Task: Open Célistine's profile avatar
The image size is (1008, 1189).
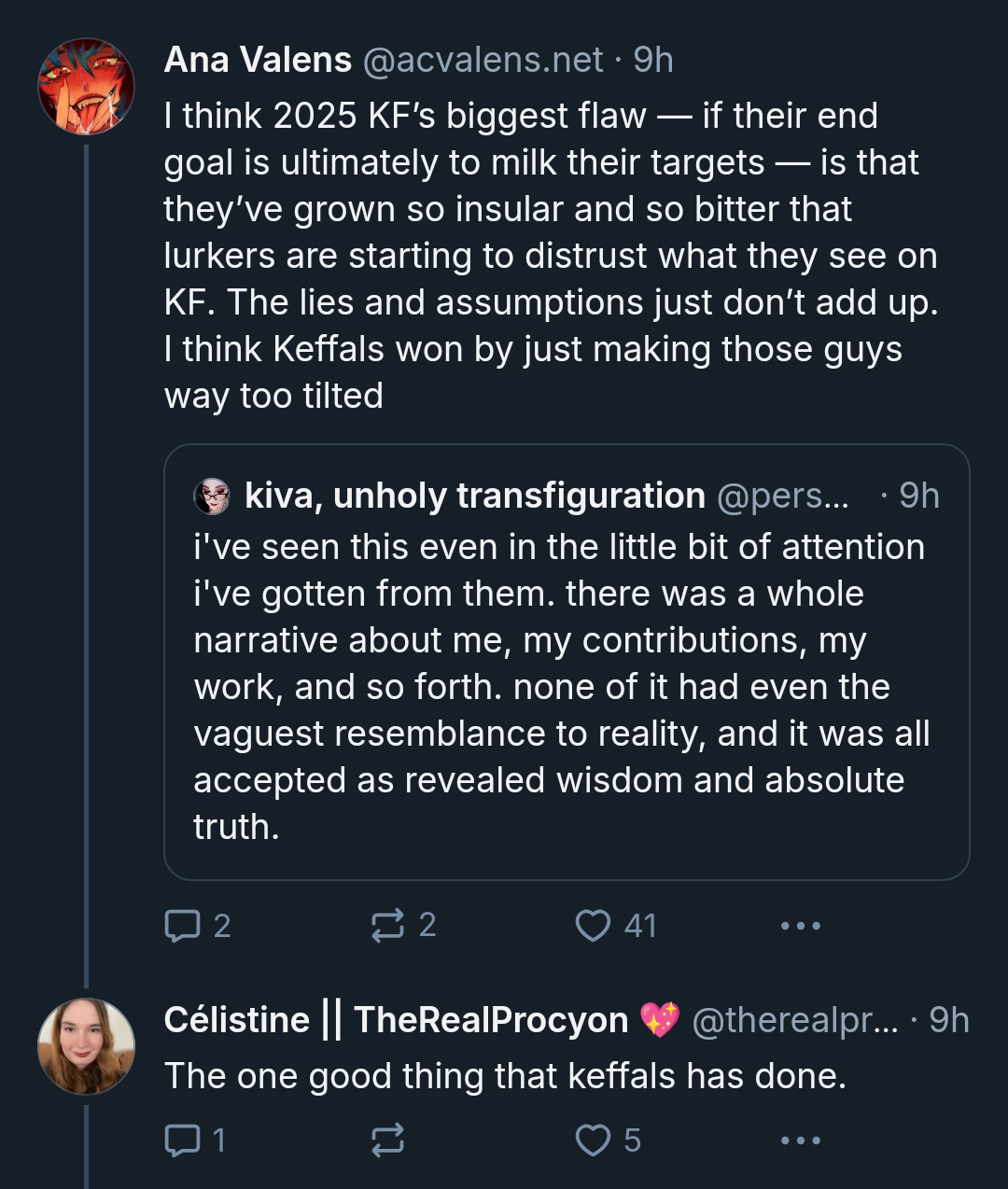Action: 86,1046
